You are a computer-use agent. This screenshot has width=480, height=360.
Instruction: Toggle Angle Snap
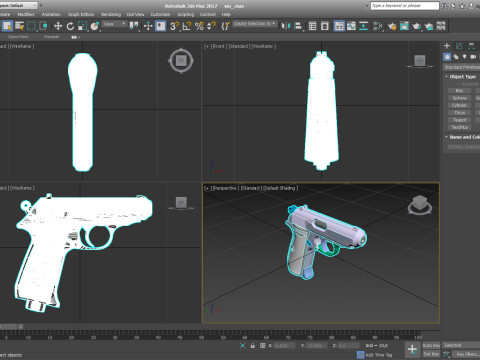(x=187, y=26)
